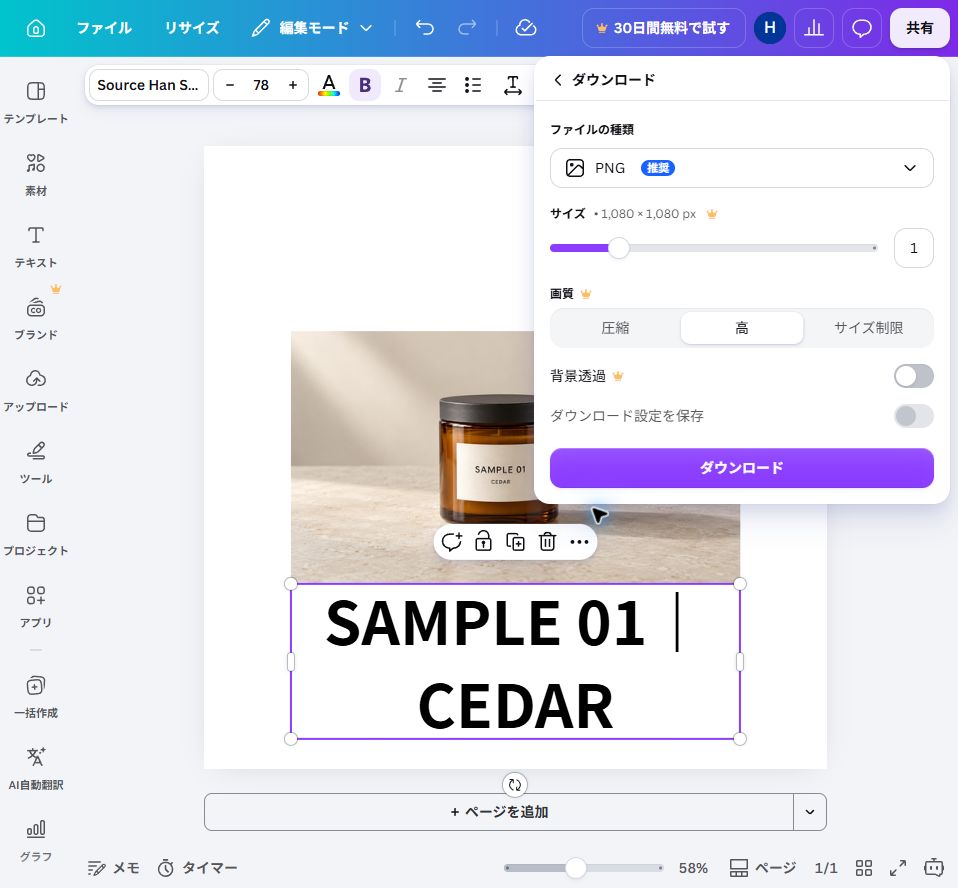Image resolution: width=958 pixels, height=888 pixels.
Task: Open analytics bar chart icon
Action: pyautogui.click(x=814, y=28)
